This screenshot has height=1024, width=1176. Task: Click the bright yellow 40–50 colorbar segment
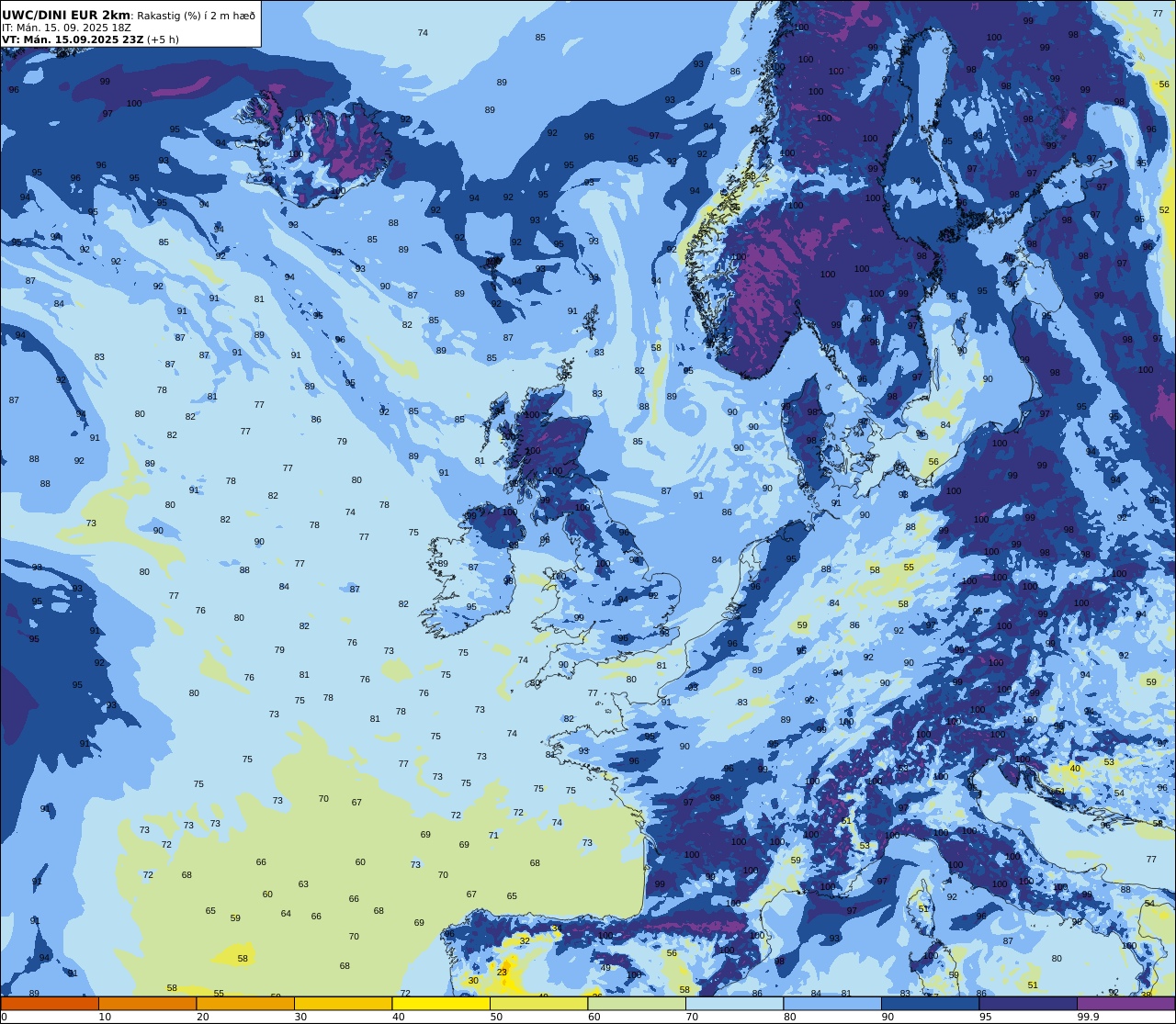tap(441, 1003)
